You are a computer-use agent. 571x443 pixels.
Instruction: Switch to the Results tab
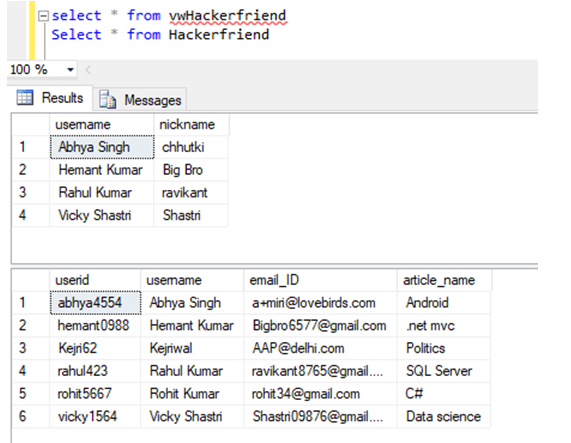pos(50,98)
